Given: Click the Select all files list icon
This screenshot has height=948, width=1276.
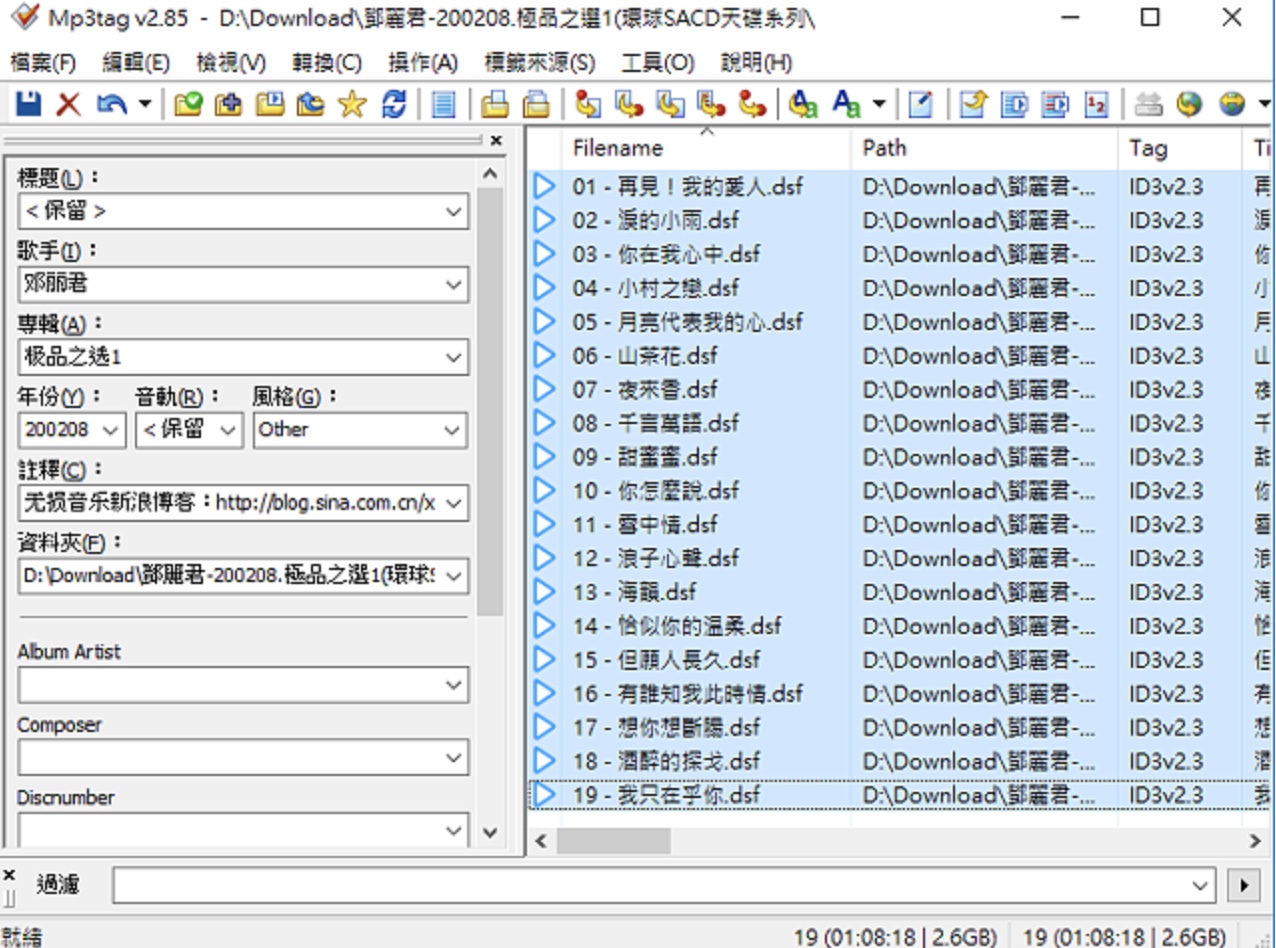Looking at the screenshot, I should 443,104.
